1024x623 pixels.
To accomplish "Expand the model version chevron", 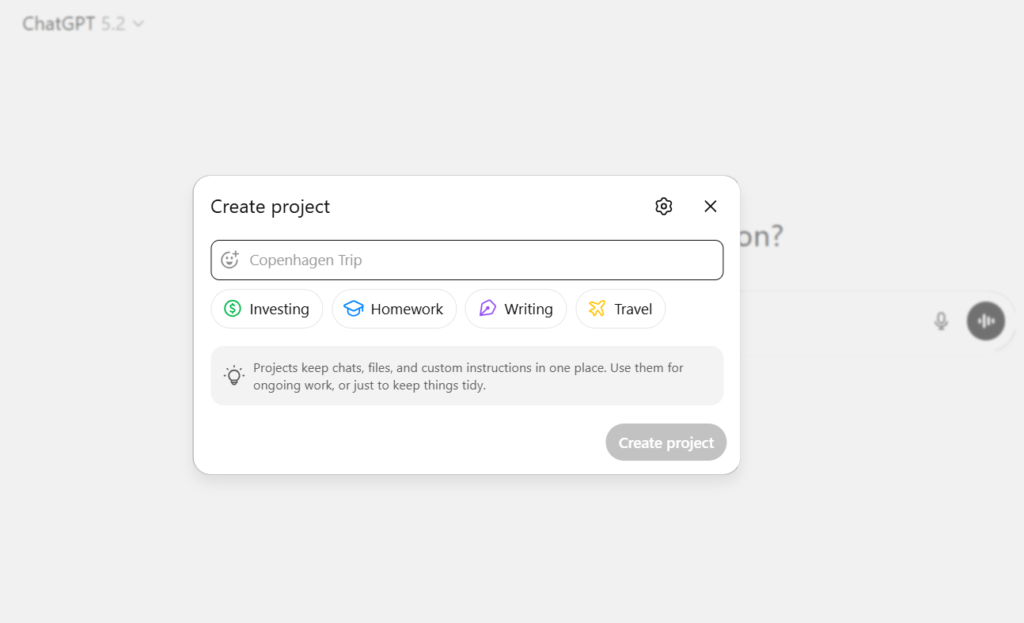I will tap(138, 23).
